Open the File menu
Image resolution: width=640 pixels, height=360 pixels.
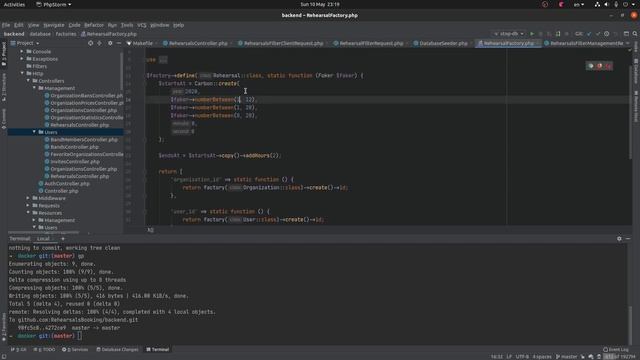(x=6, y=25)
